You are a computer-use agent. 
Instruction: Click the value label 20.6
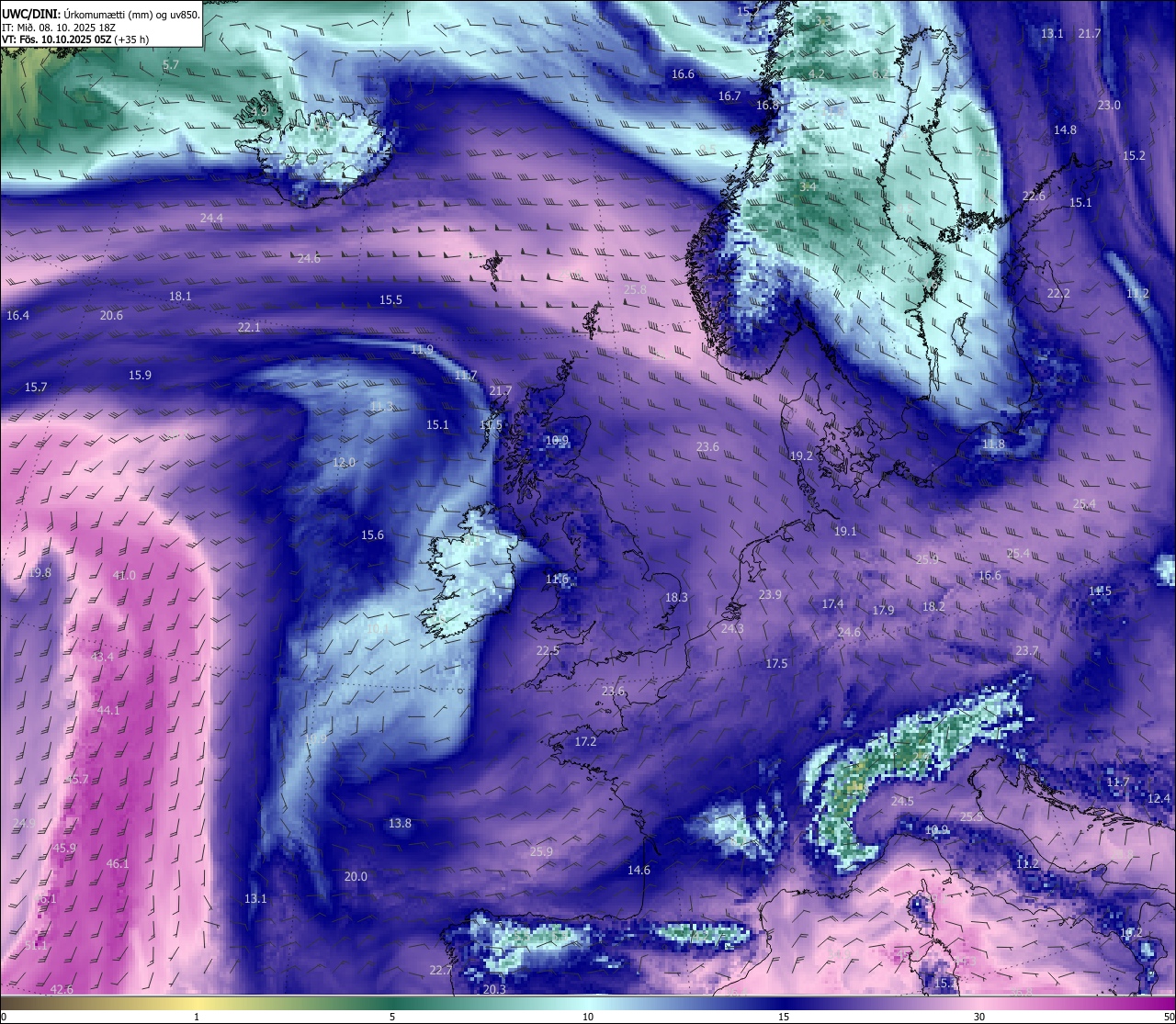coord(111,315)
